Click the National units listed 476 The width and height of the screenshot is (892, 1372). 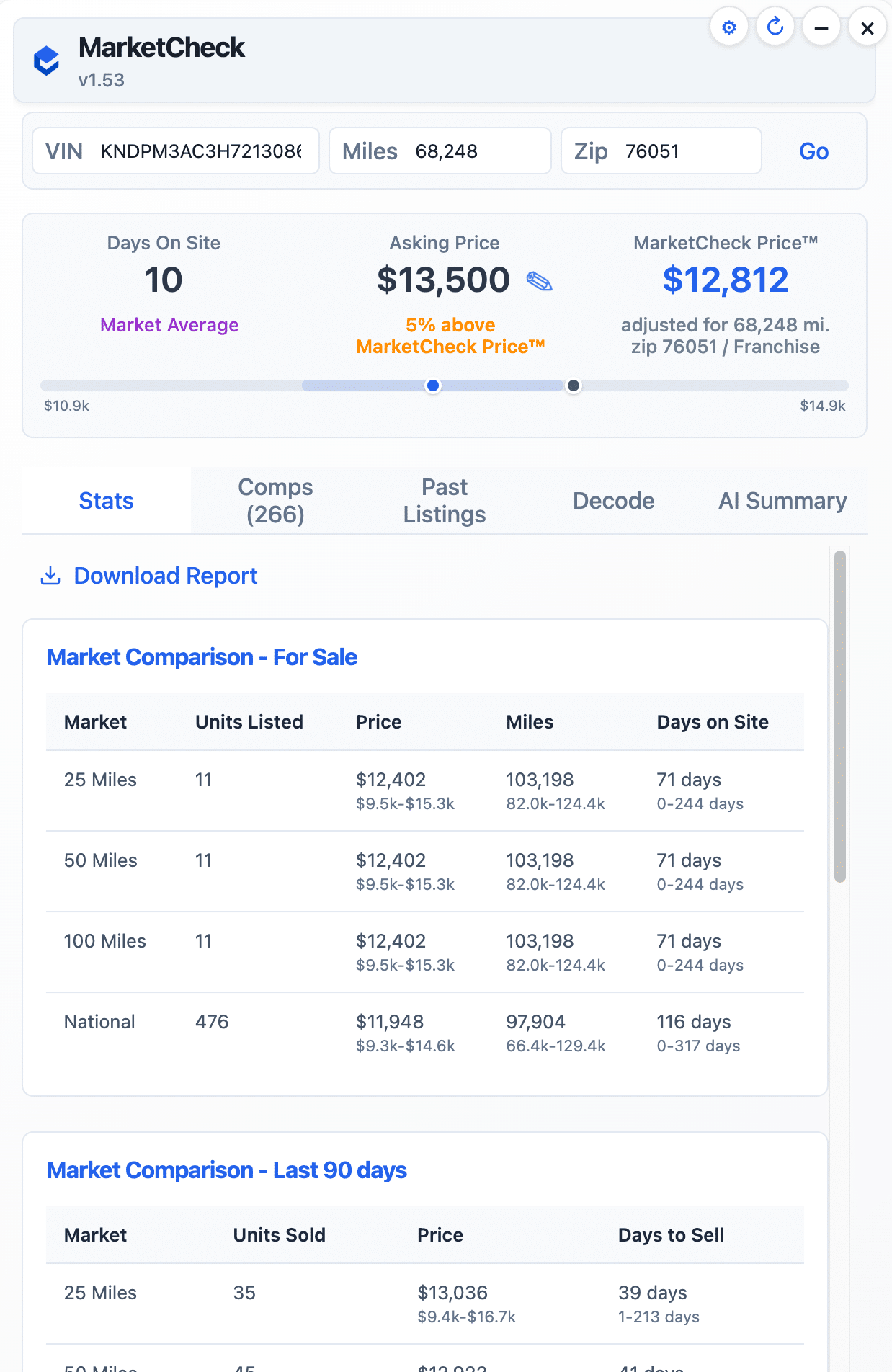[212, 1022]
